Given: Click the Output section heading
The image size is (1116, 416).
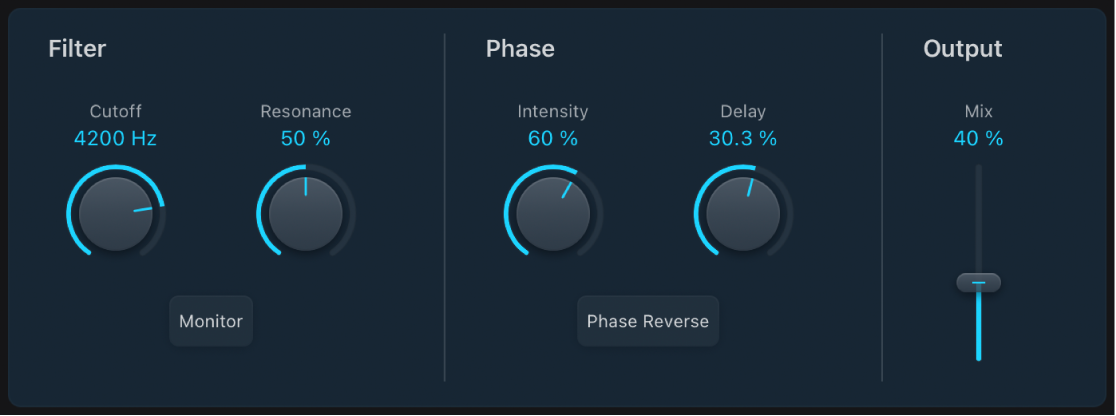Looking at the screenshot, I should (x=962, y=48).
